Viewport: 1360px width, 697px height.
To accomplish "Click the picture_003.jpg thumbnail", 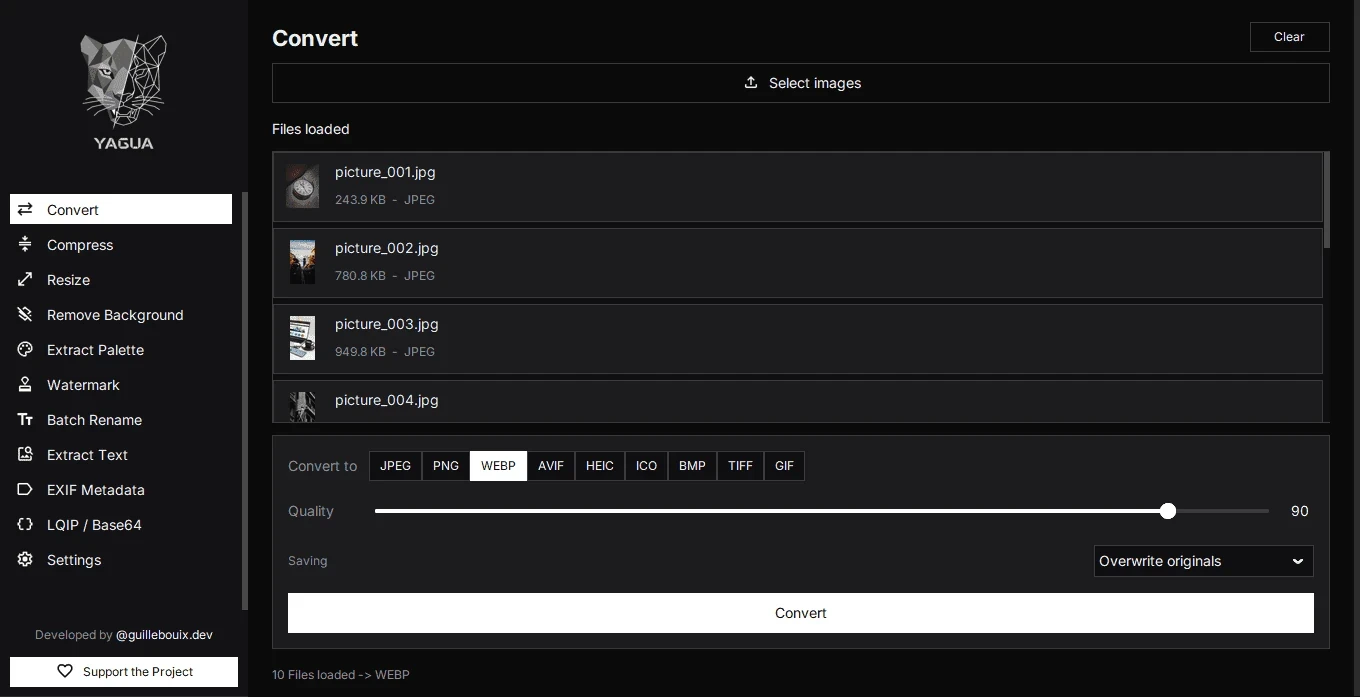I will (x=302, y=338).
